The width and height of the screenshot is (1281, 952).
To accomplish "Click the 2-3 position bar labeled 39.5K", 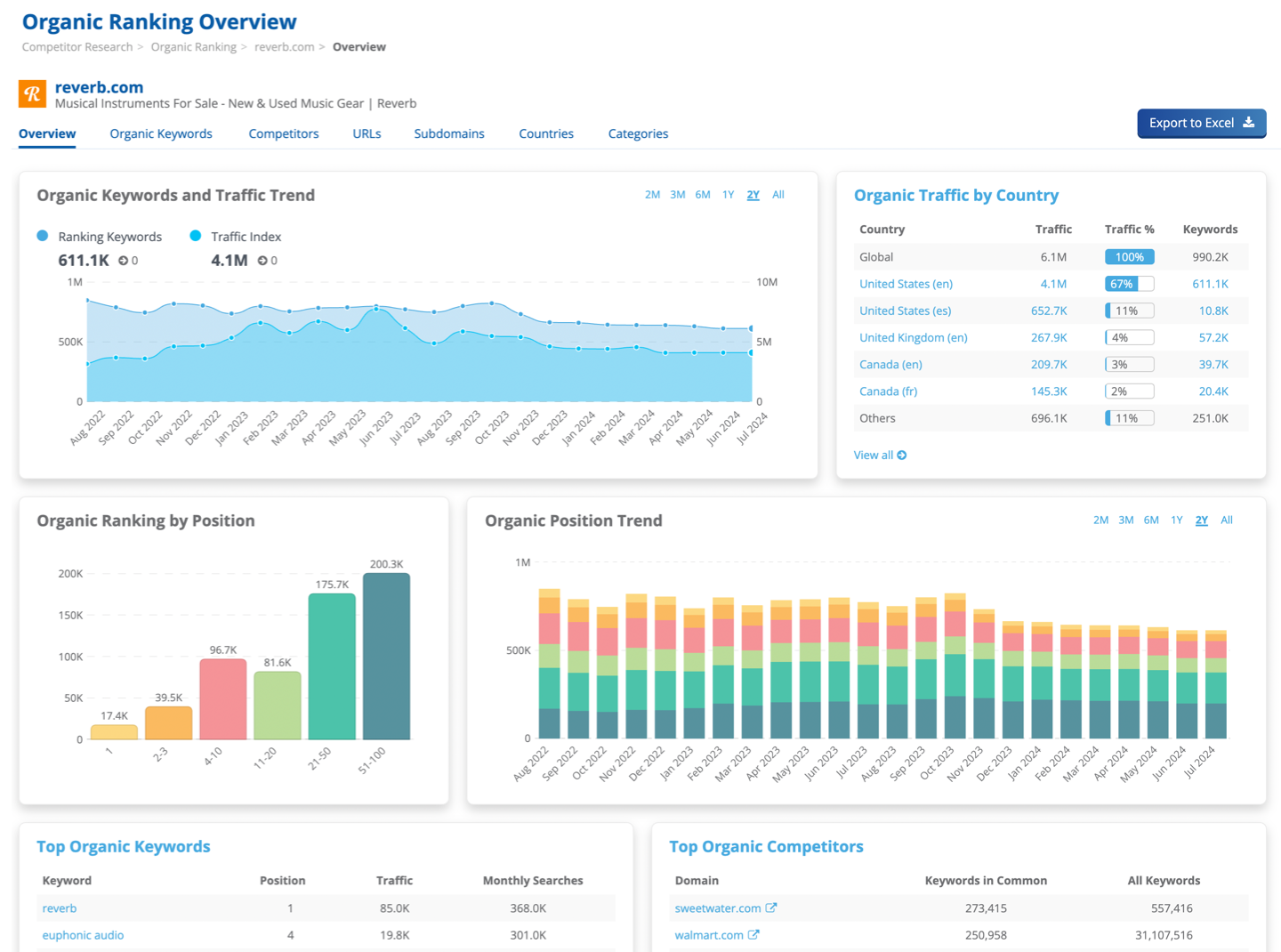I will pos(168,722).
